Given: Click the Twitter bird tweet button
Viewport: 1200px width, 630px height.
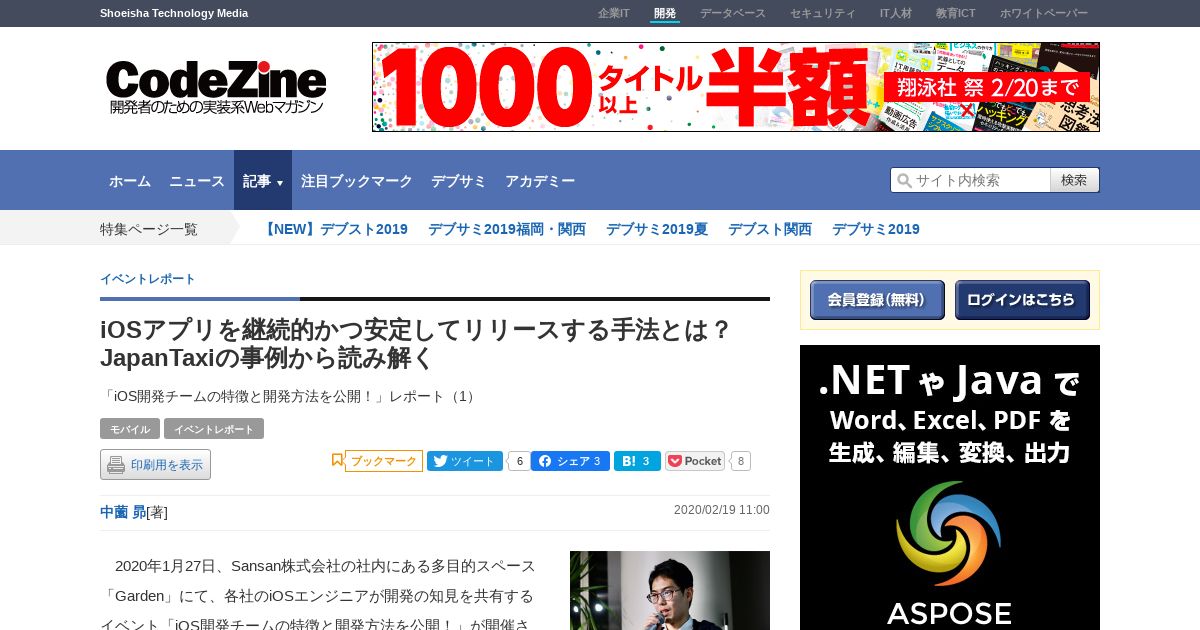Looking at the screenshot, I should point(465,461).
